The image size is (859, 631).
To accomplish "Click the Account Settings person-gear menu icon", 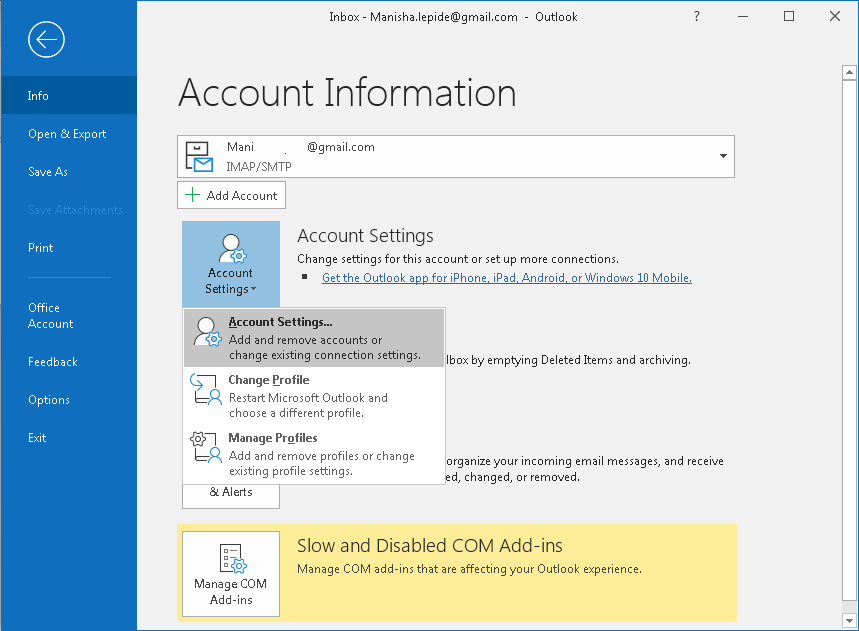I will point(208,331).
